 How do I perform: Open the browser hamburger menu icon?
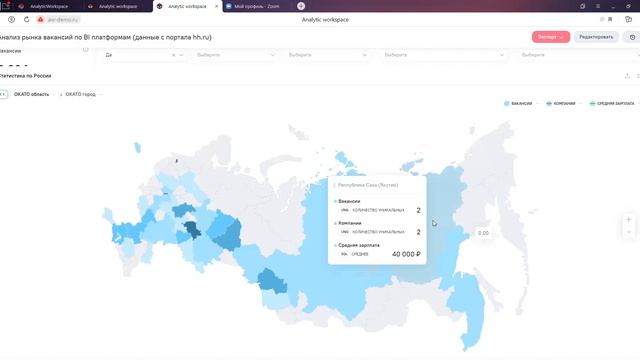pyautogui.click(x=598, y=6)
